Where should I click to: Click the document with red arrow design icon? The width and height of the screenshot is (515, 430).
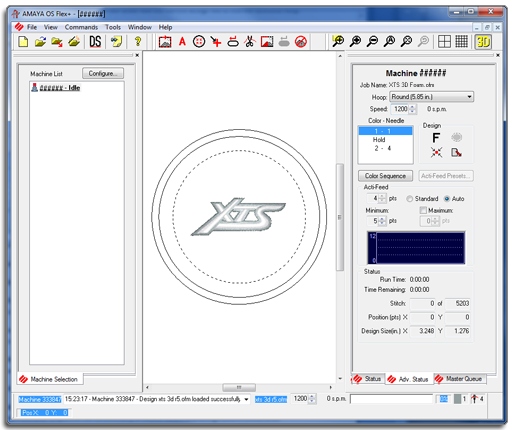click(456, 152)
